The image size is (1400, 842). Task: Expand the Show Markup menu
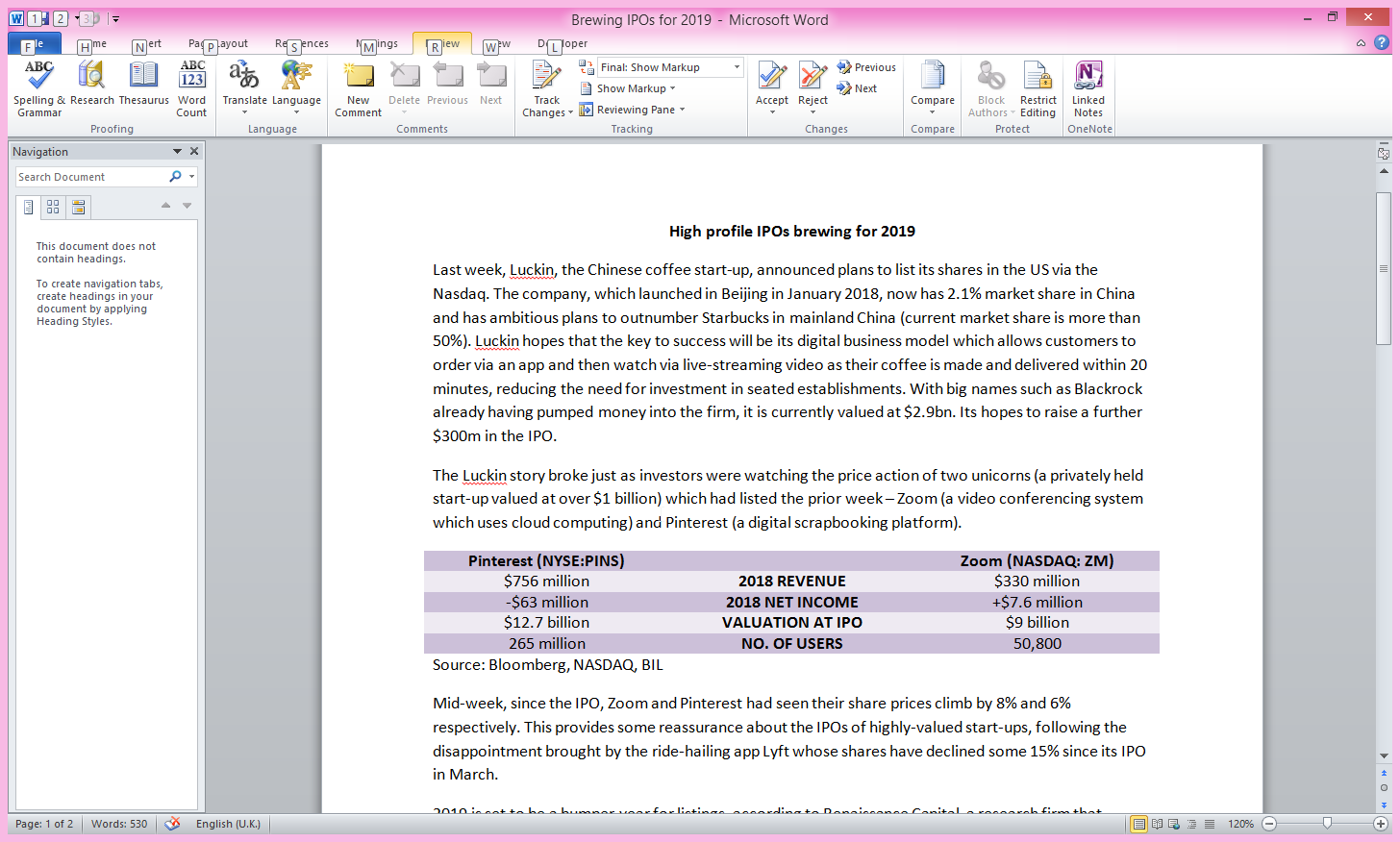pyautogui.click(x=628, y=88)
